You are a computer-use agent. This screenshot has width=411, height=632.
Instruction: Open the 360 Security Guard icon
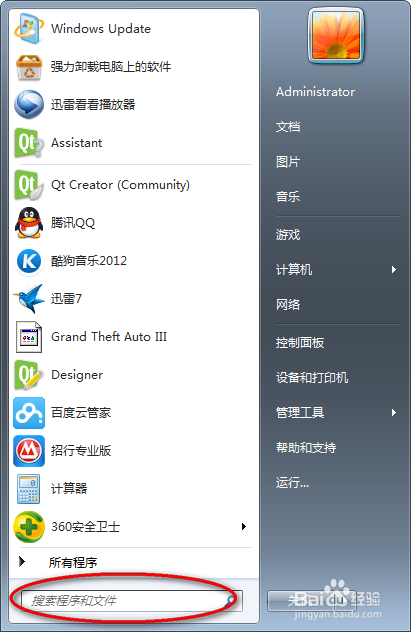click(x=29, y=527)
